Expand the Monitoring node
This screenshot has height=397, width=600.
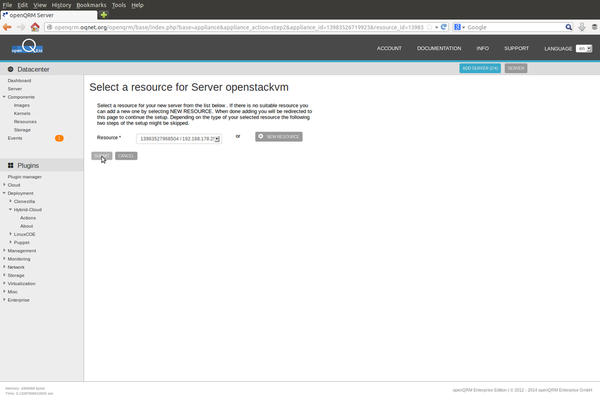4,258
